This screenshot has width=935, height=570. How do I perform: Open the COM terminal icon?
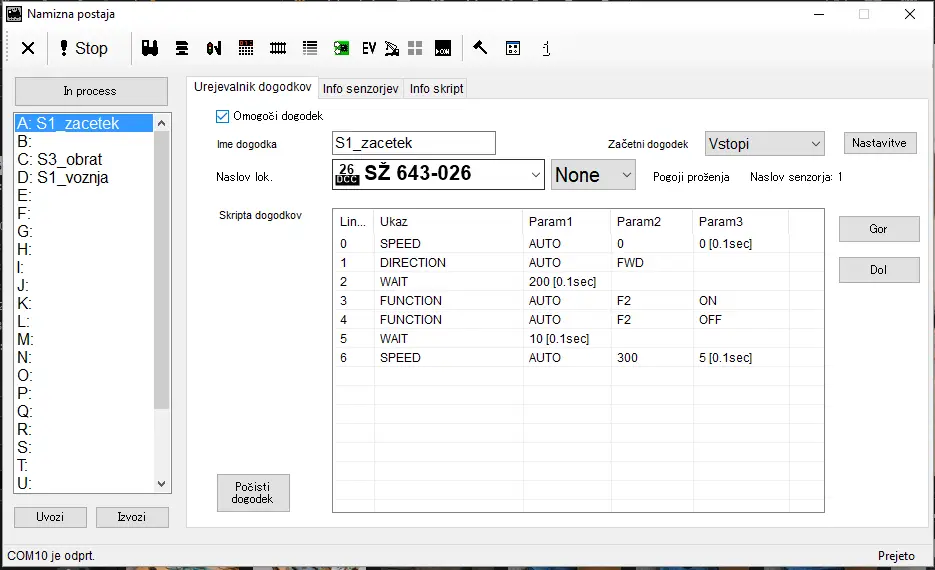443,48
